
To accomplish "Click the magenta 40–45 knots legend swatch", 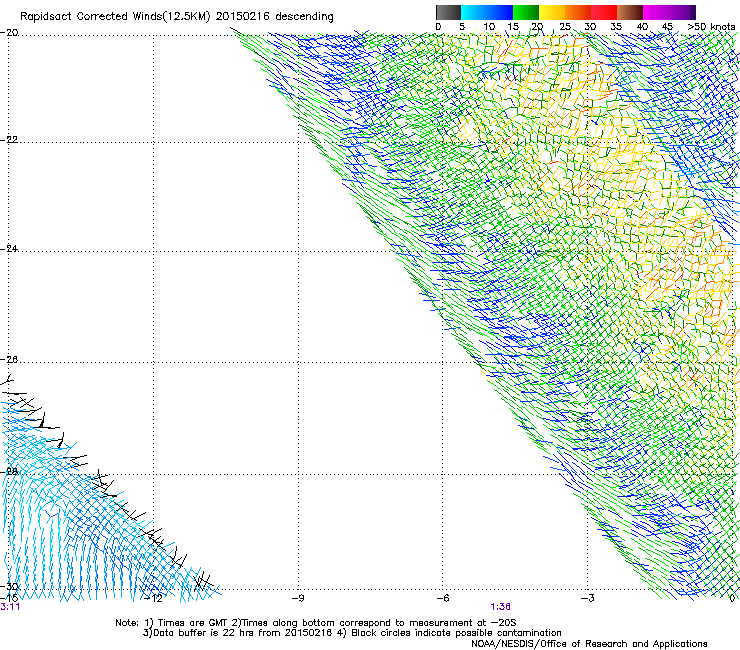I will tap(656, 12).
